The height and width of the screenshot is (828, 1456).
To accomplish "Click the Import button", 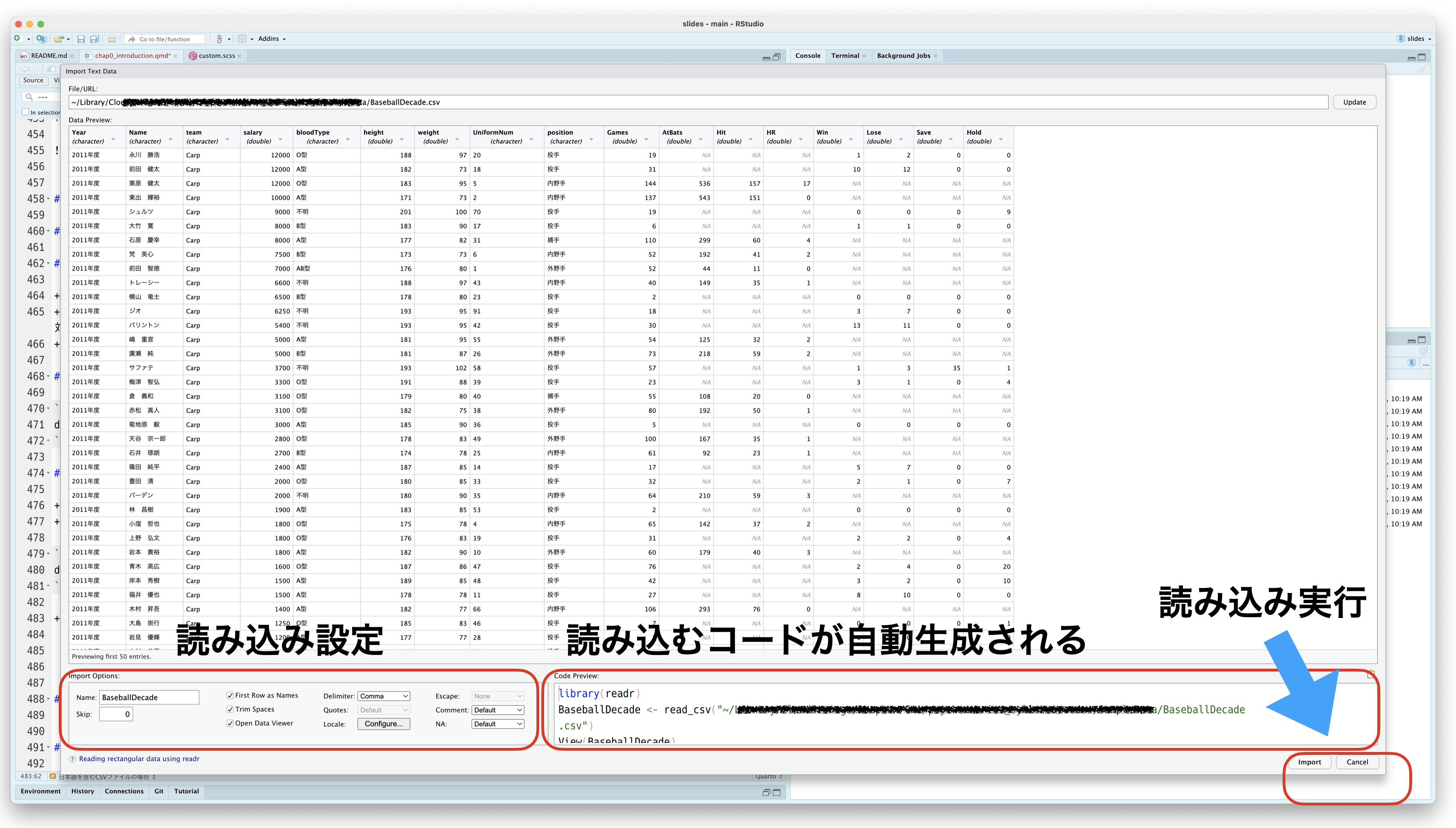I will pyautogui.click(x=1309, y=762).
